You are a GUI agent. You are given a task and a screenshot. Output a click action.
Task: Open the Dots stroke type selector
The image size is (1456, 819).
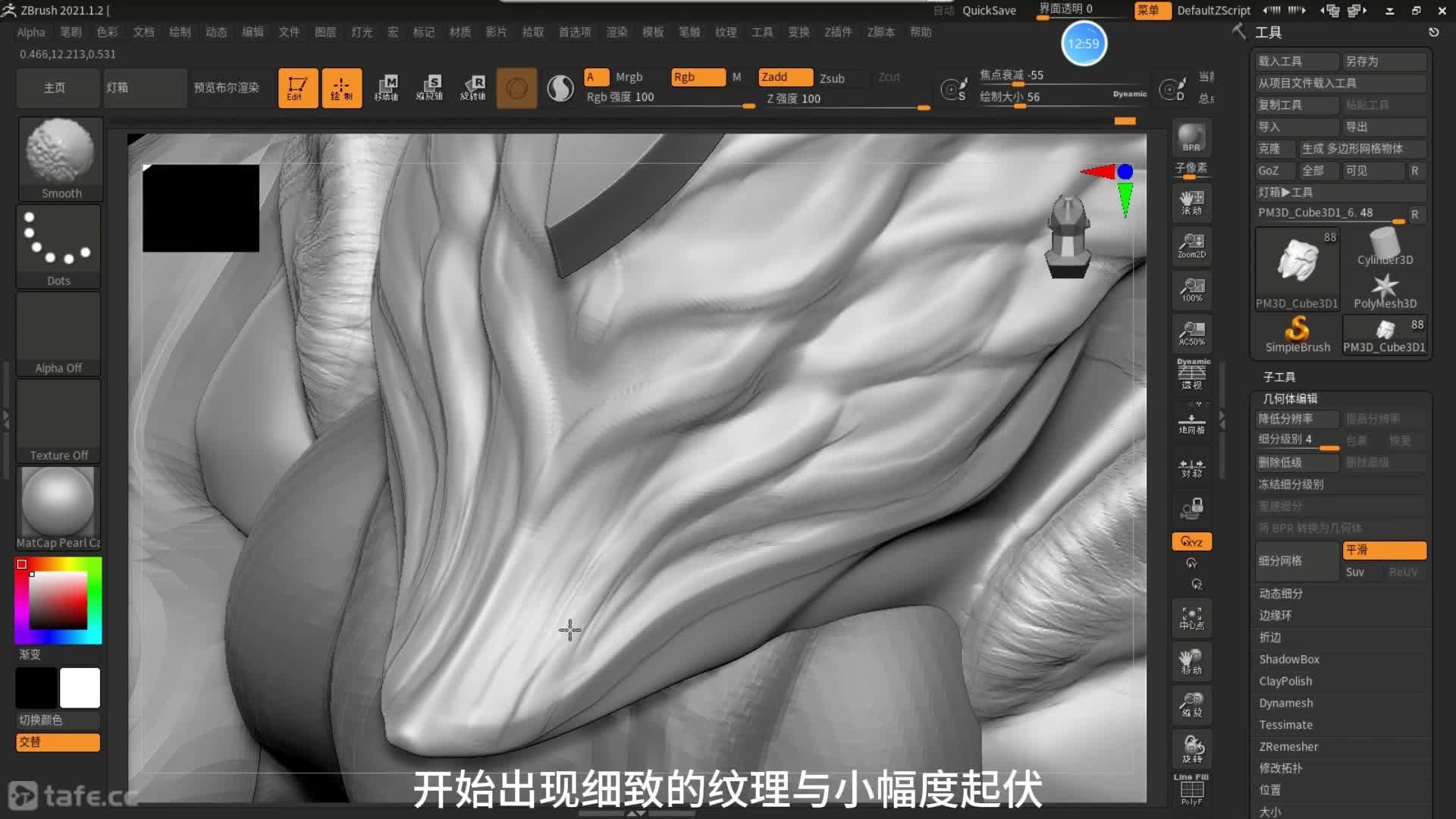(58, 246)
